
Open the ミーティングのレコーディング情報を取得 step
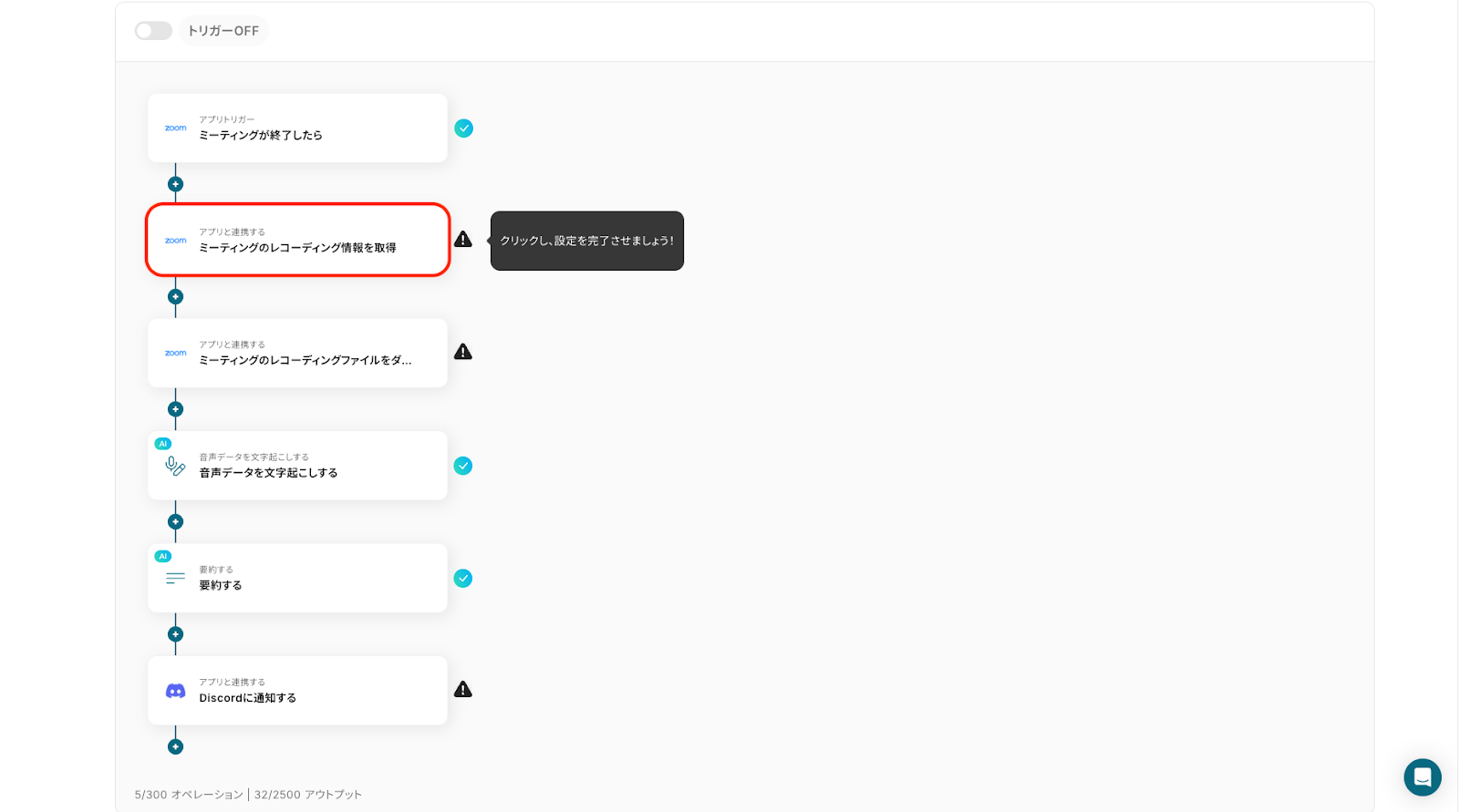[x=297, y=241]
